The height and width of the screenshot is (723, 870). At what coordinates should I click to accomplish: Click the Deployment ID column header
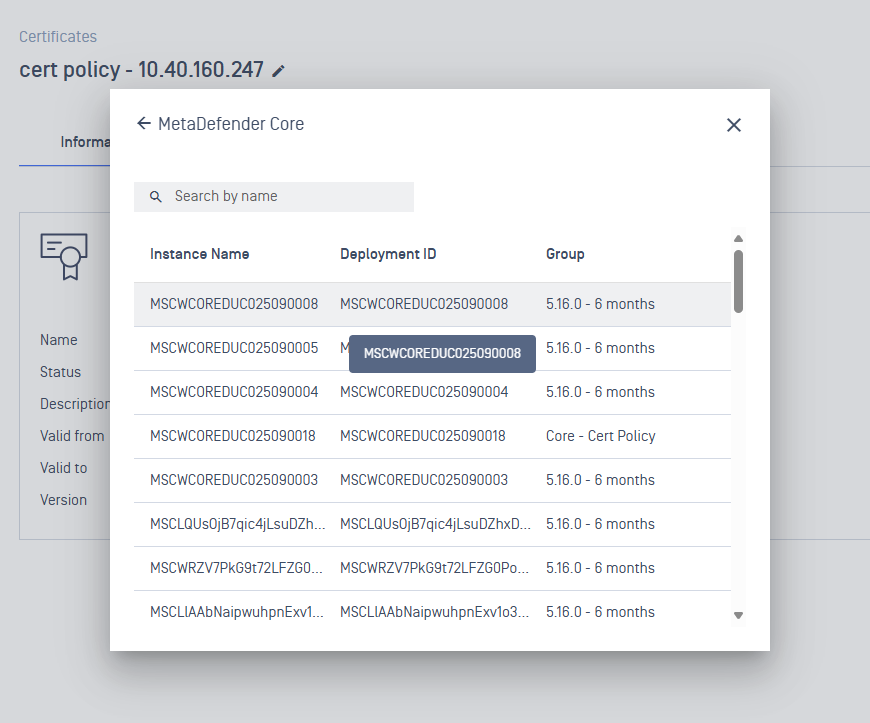(388, 254)
